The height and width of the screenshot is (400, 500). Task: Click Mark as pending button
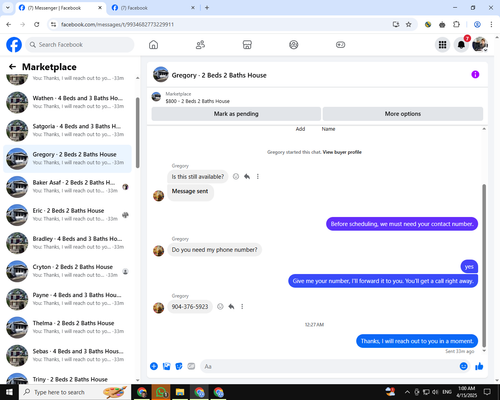(236, 114)
